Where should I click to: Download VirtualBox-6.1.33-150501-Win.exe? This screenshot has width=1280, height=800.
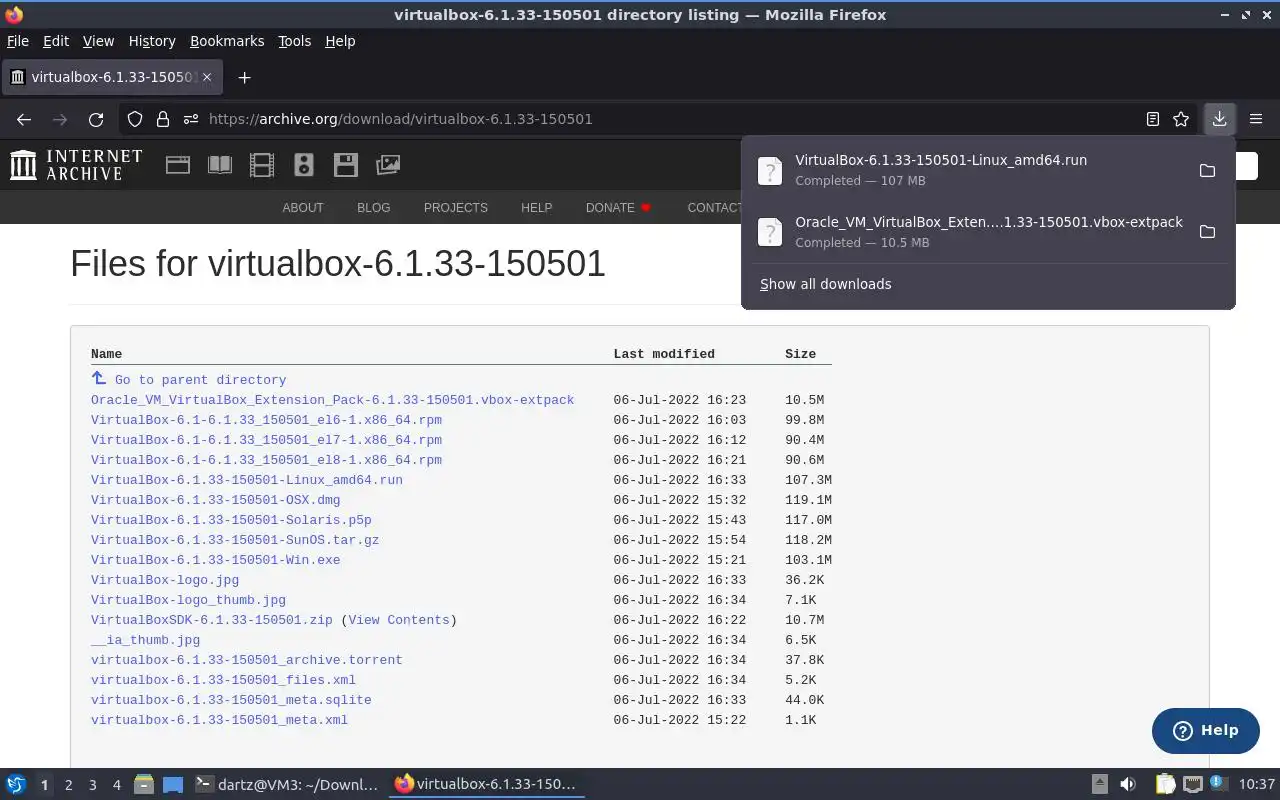click(x=215, y=560)
